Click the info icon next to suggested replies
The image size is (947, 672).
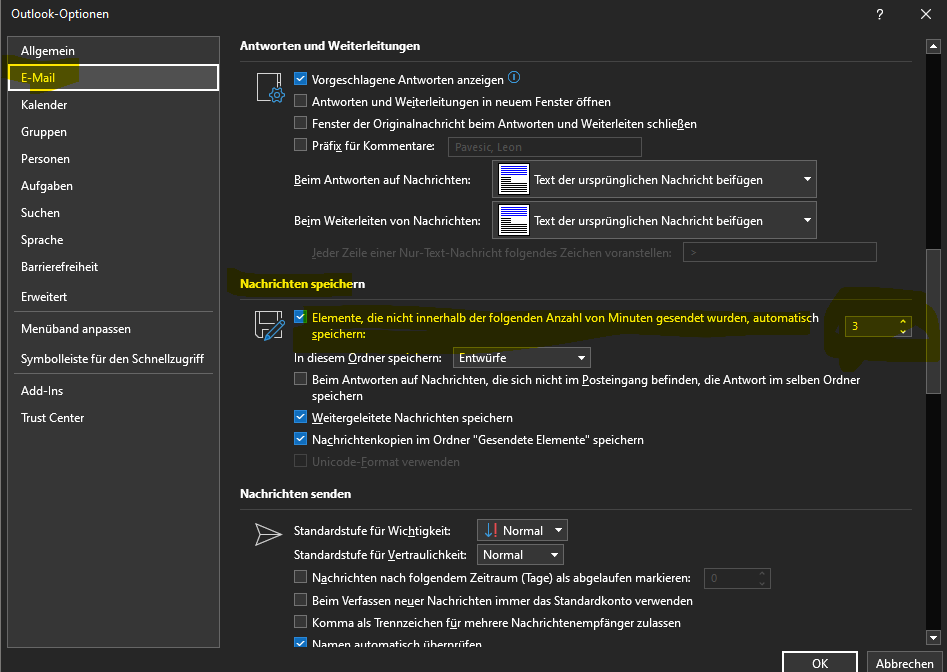(514, 77)
